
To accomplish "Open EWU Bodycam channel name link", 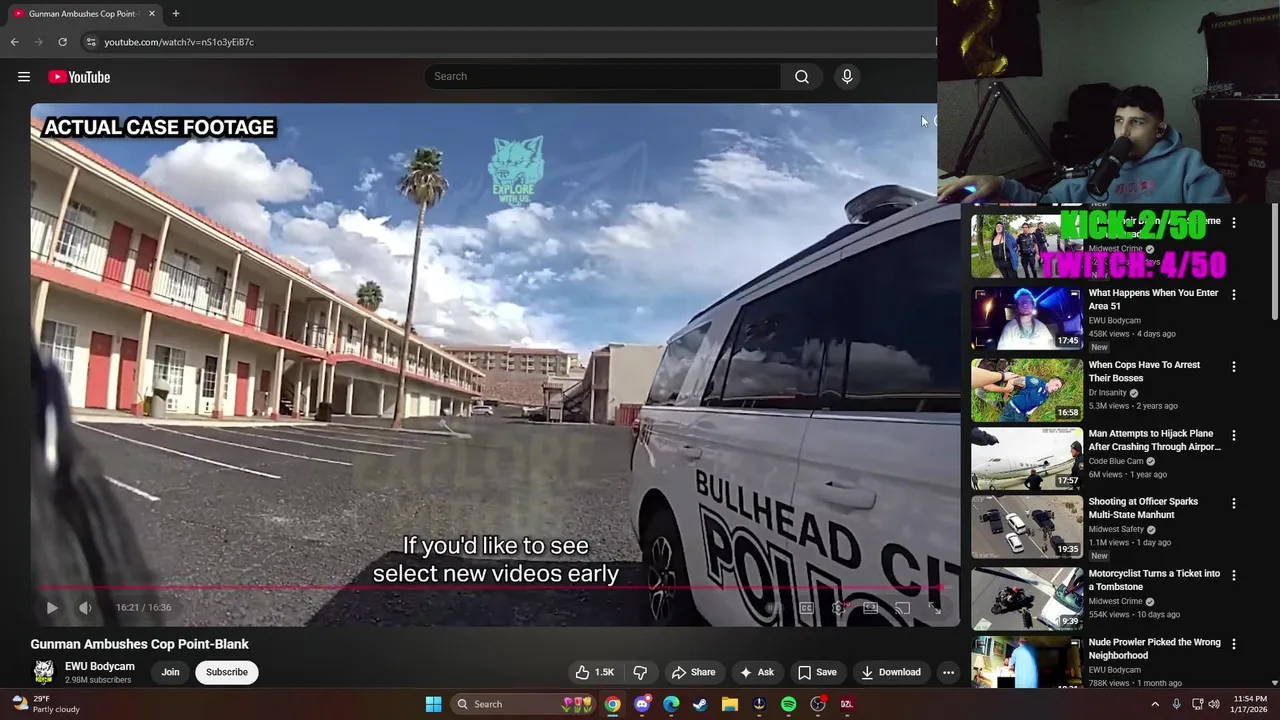I will coord(100,666).
